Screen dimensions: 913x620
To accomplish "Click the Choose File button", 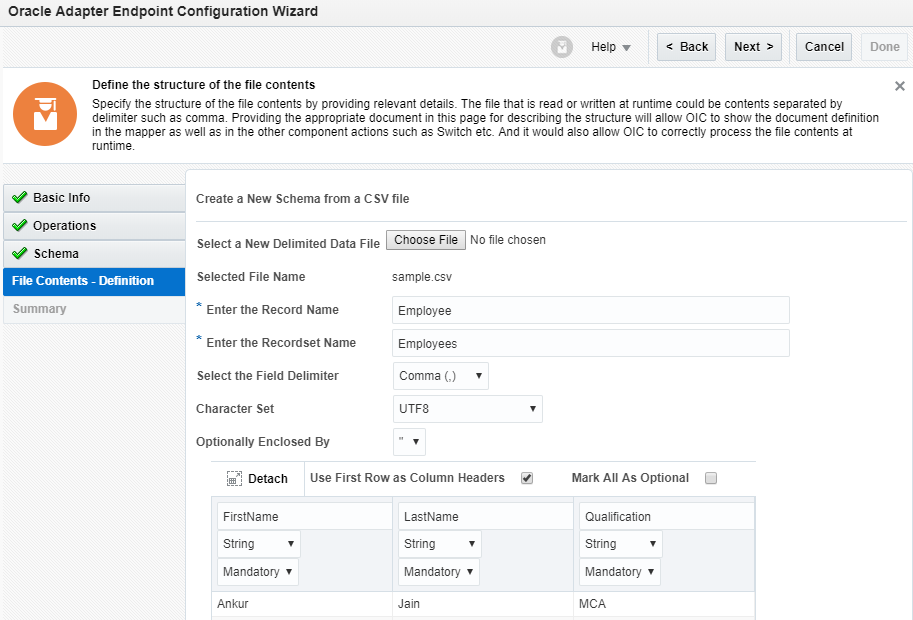I will point(426,240).
